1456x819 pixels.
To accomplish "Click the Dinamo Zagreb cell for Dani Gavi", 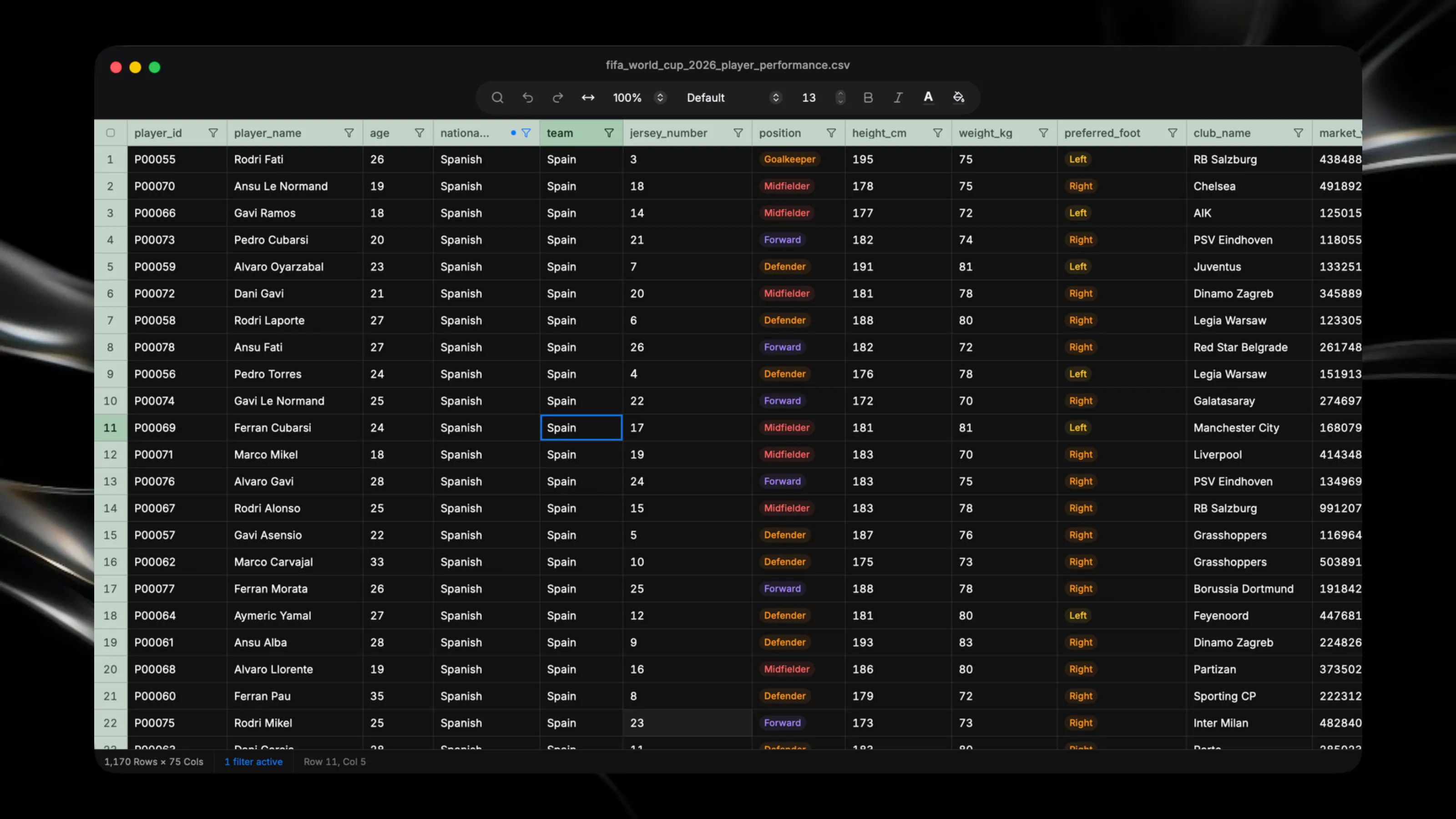I will 1249,293.
